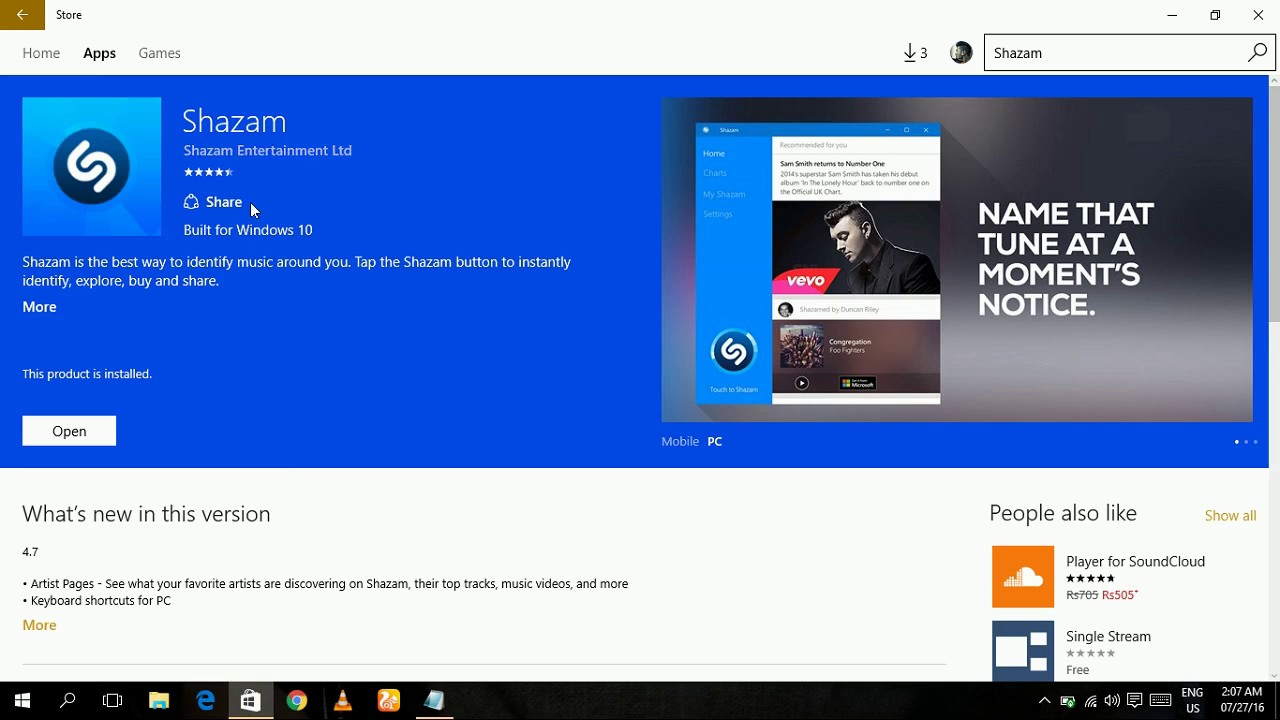
Task: Click the 'Free' price label
Action: [x=1077, y=670]
